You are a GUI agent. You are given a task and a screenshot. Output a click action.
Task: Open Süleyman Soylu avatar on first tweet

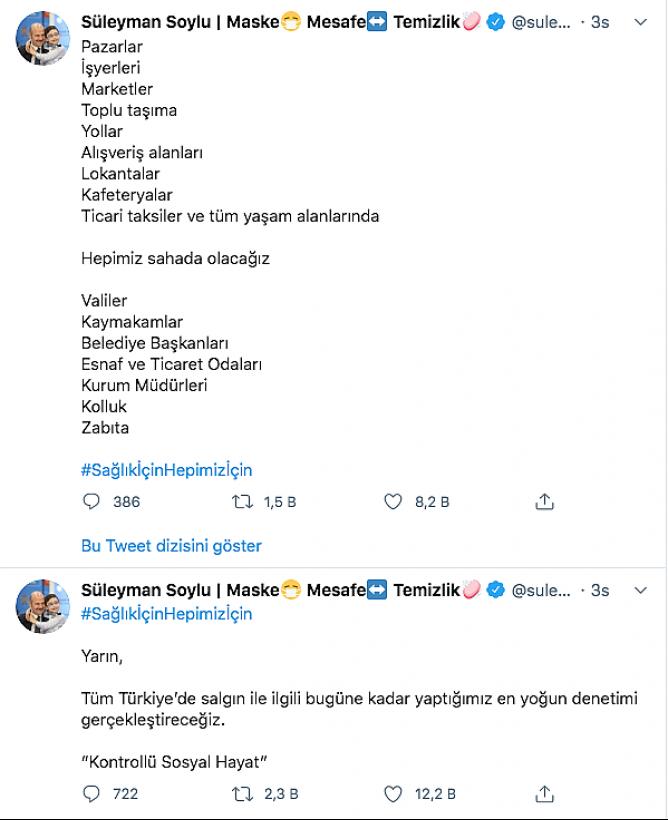click(x=43, y=38)
